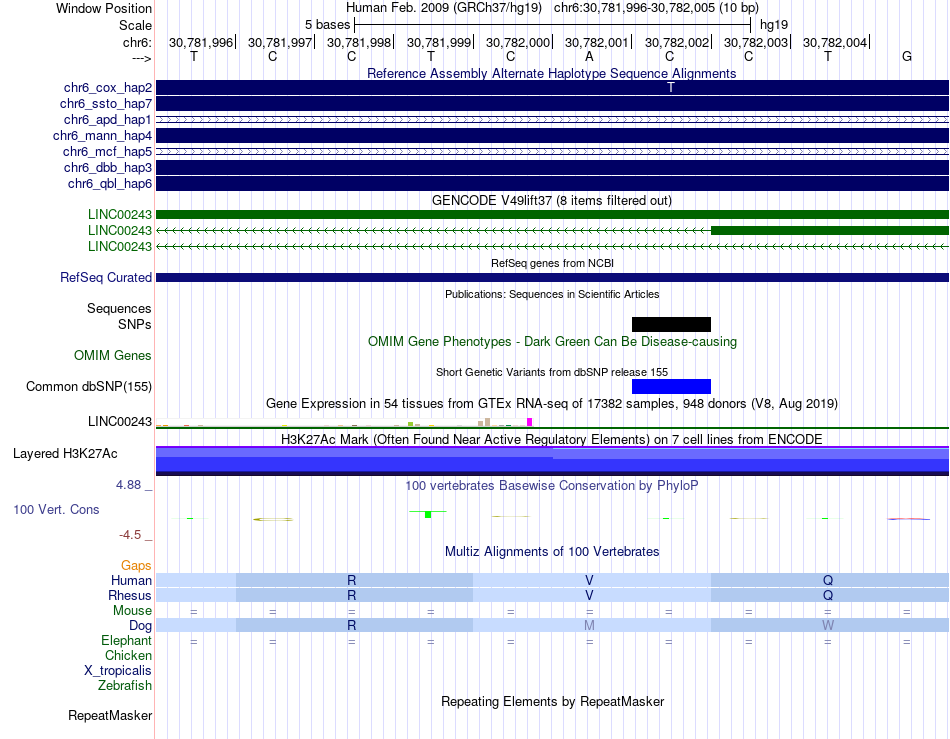Click the chr6_qbl_hap6 label
Image resolution: width=950 pixels, height=739 pixels.
pyautogui.click(x=110, y=184)
